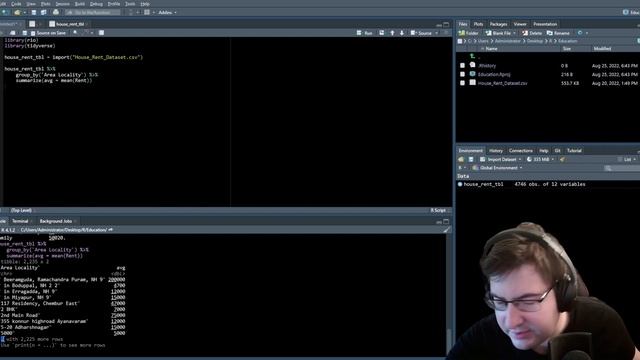Switch to the Viewer tab

pos(520,24)
